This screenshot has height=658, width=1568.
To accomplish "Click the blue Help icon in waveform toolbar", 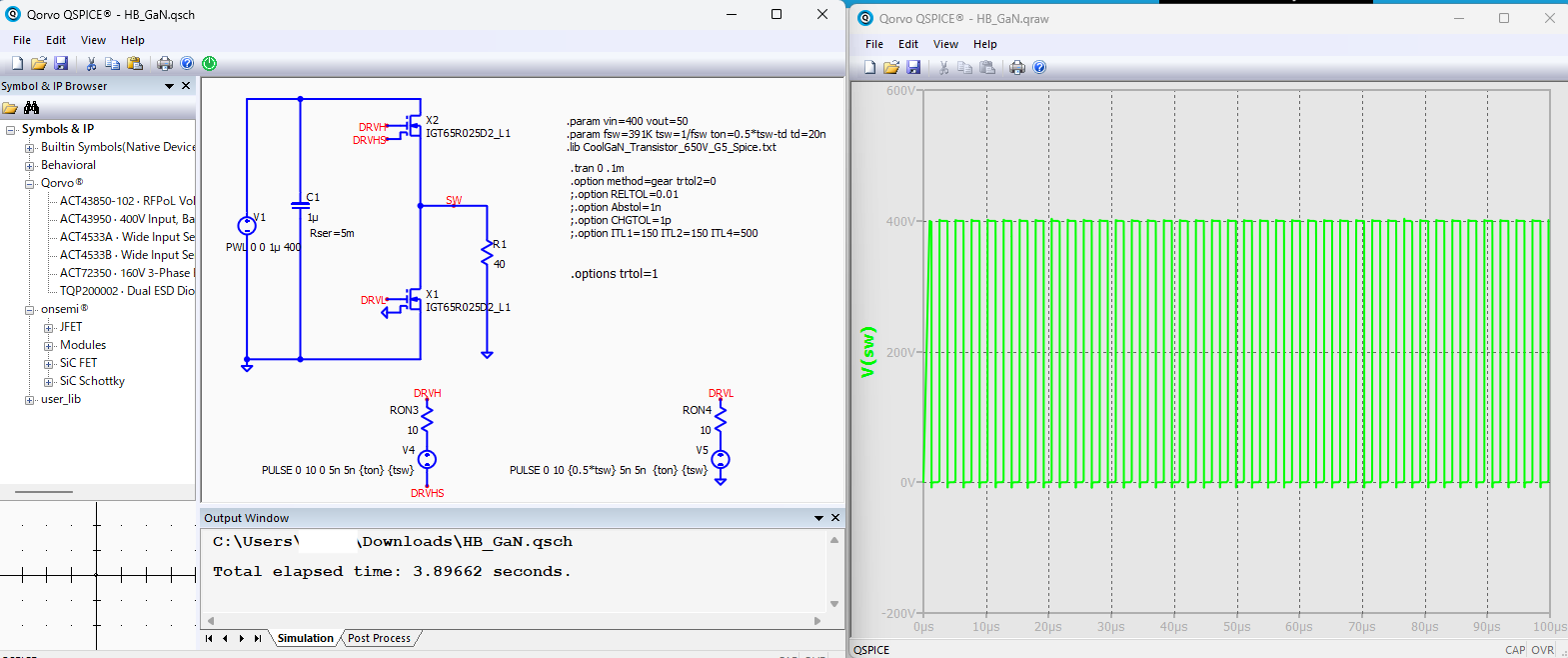I will click(1039, 67).
